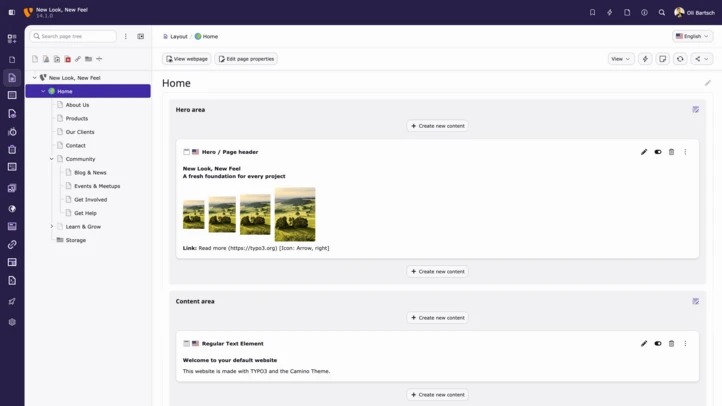The image size is (722, 406).
Task: Collapse the Community tree node
Action: [52, 159]
